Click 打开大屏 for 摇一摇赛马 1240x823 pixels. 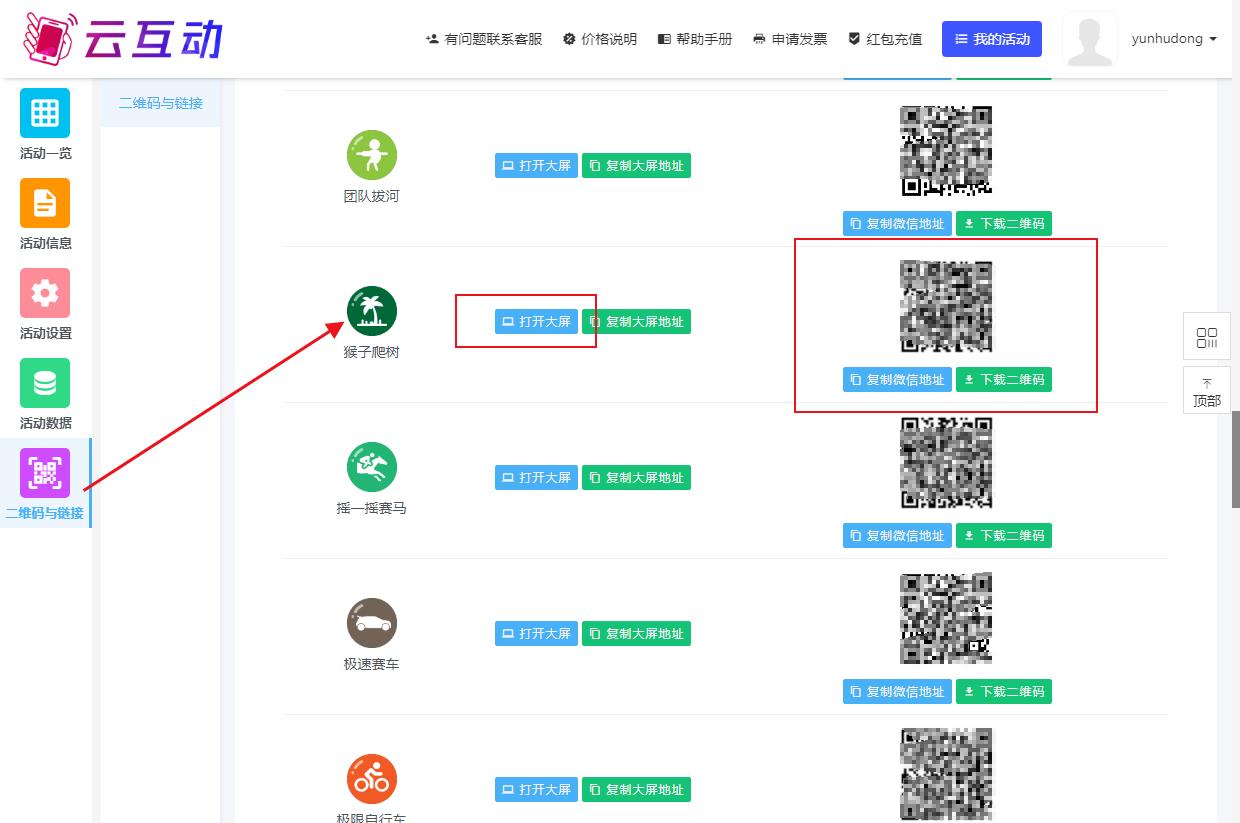click(536, 478)
